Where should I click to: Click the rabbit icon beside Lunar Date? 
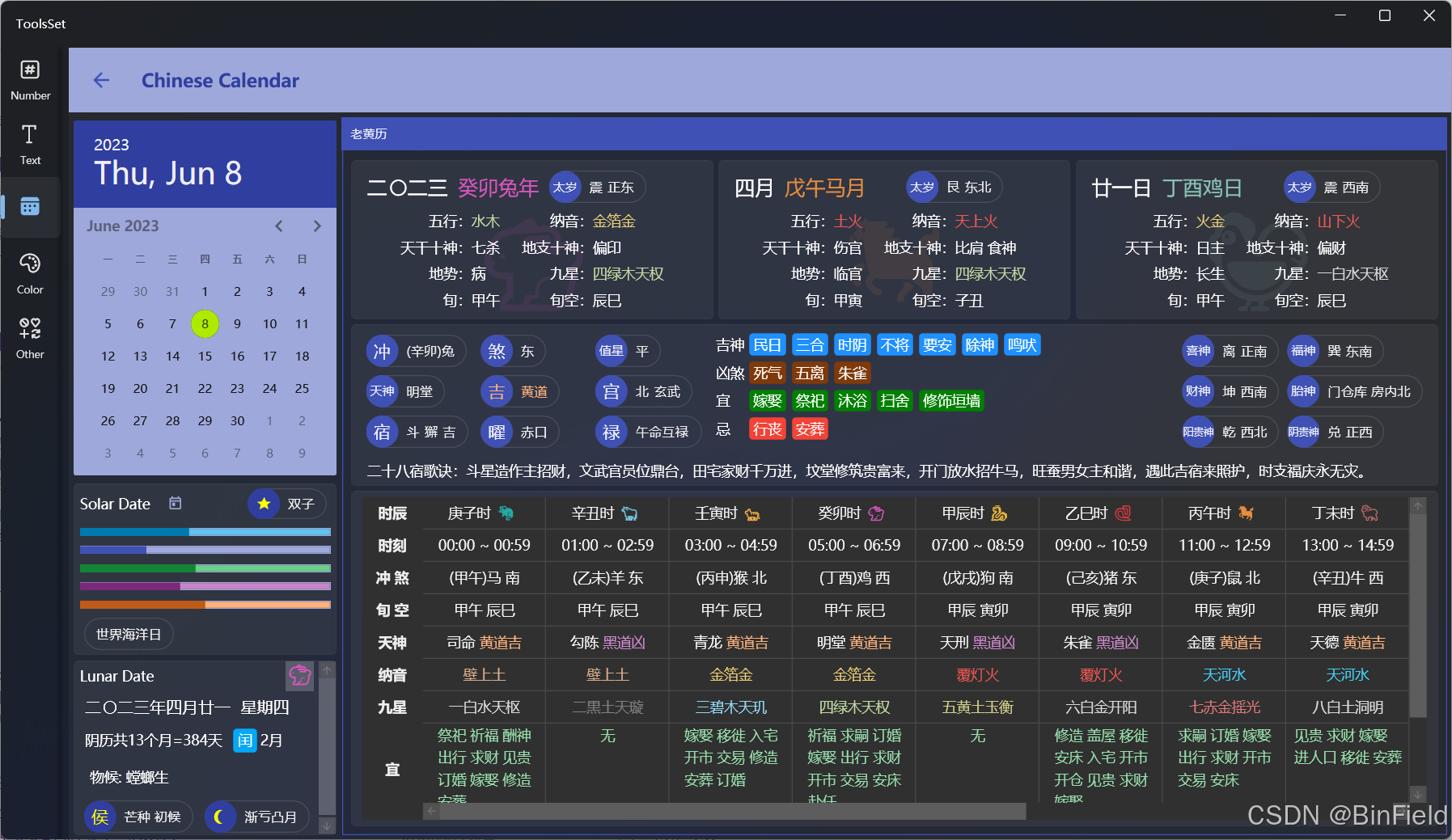[x=299, y=675]
